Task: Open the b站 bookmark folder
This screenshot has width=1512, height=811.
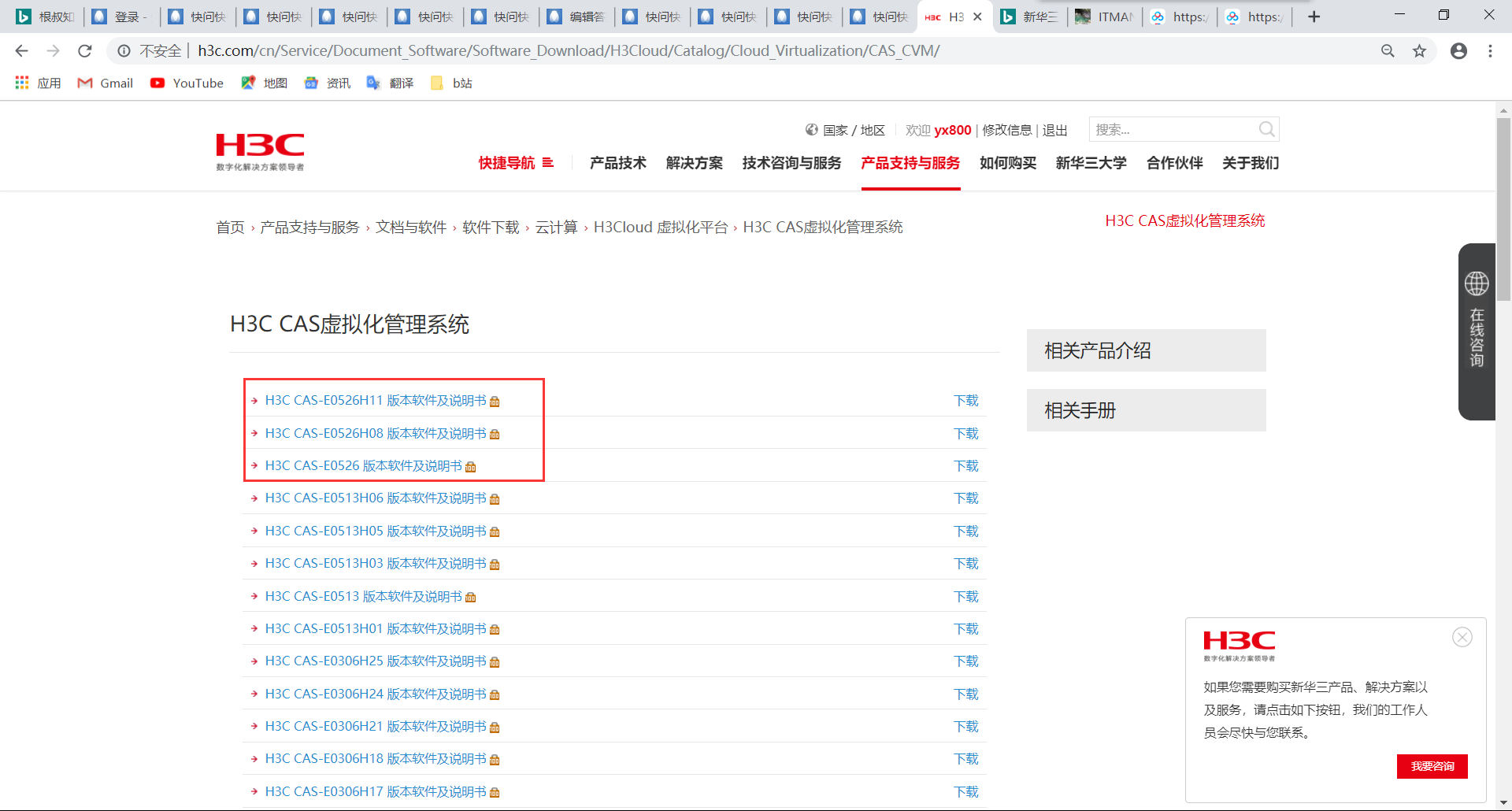Action: tap(452, 83)
